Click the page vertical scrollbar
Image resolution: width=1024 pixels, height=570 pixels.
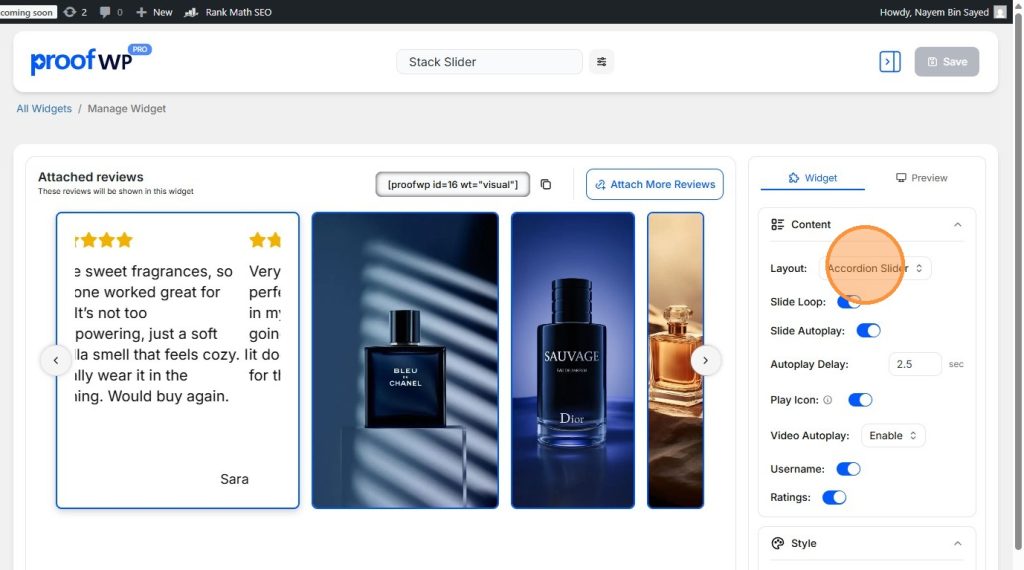[1018, 281]
